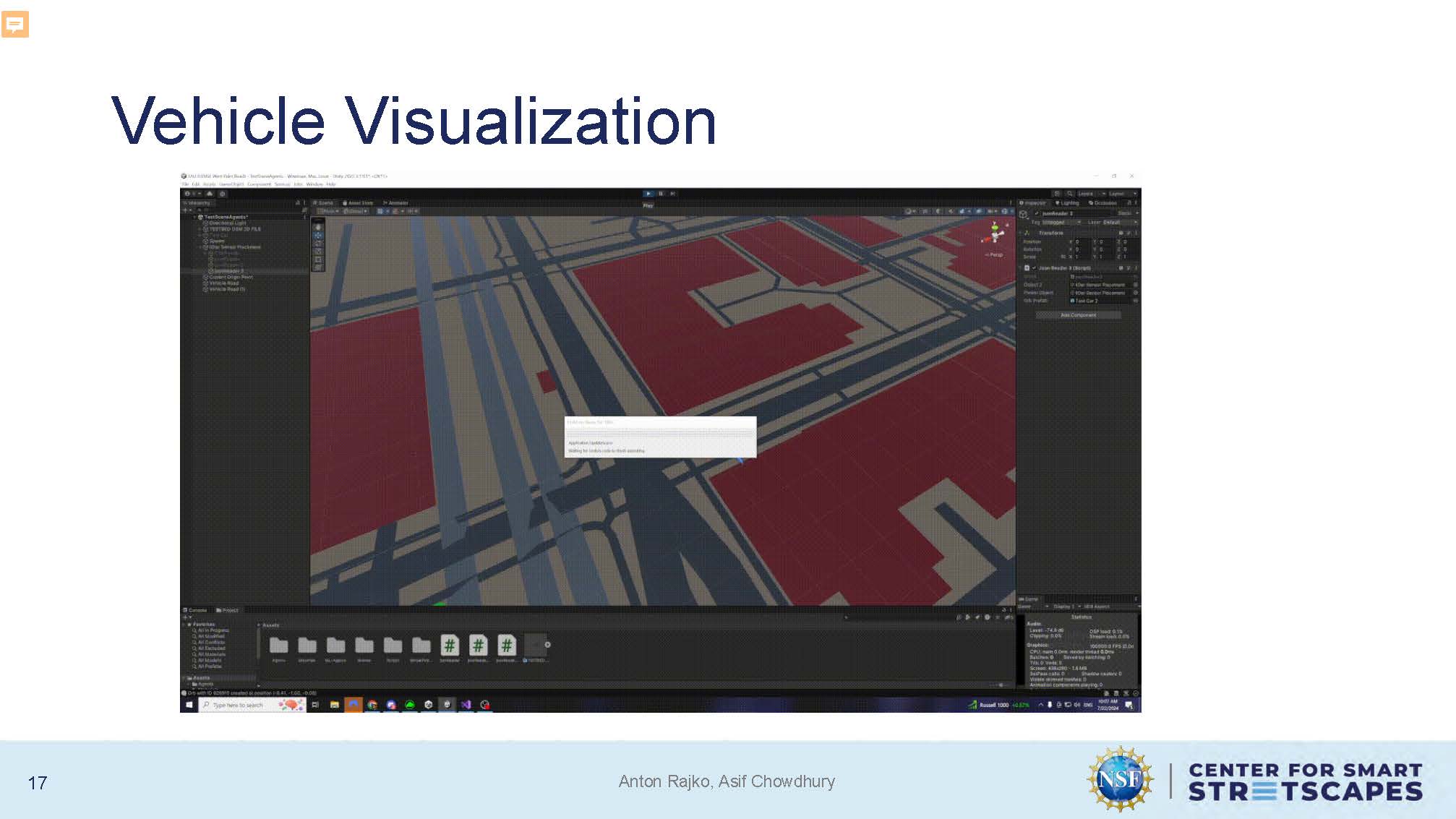Click the search icon in top toolbar
Viewport: 1456px width, 819px height.
1070,194
